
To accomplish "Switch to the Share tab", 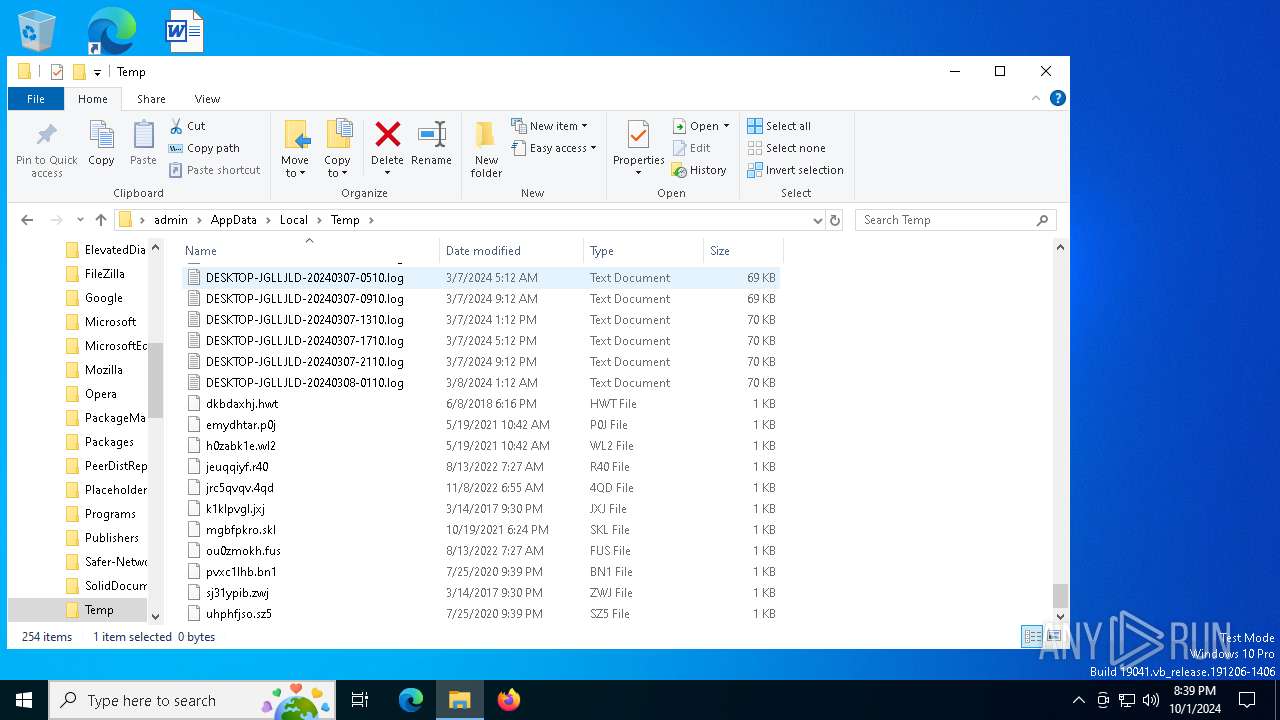I will coord(151,99).
